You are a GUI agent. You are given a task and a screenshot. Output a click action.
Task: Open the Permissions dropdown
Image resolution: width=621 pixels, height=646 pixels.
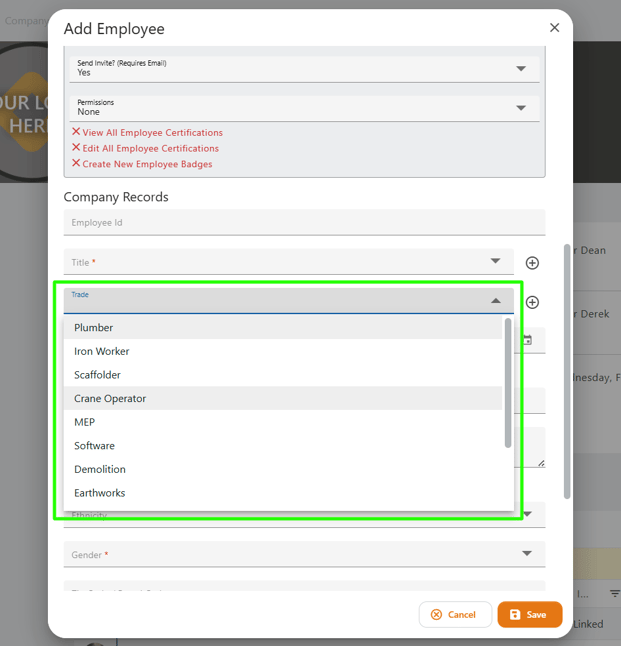[x=520, y=108]
